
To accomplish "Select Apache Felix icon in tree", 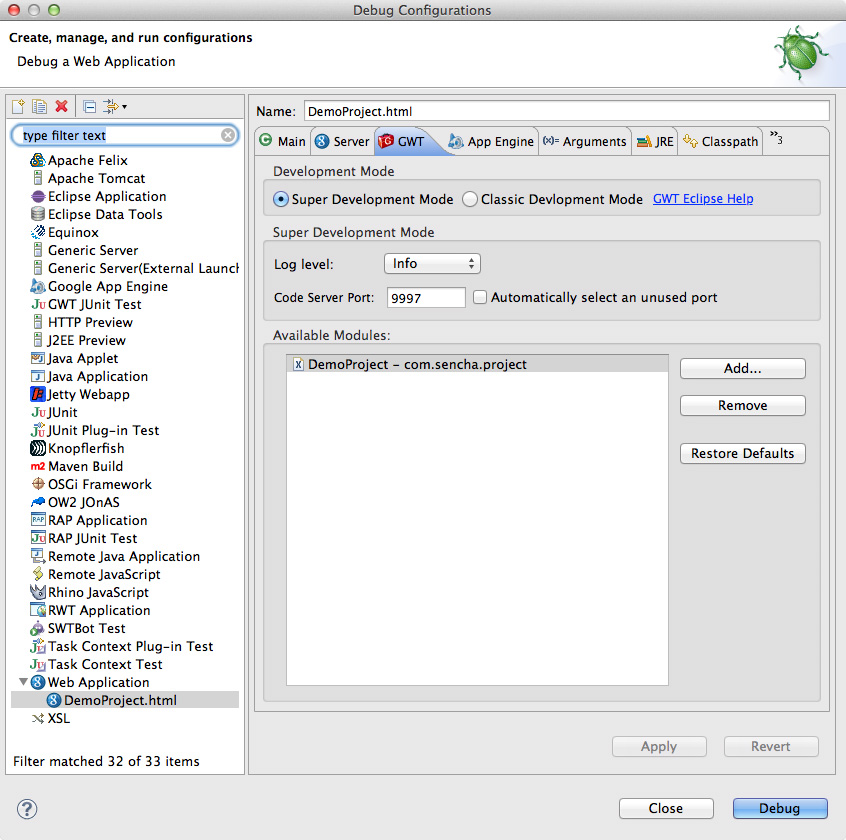I will click(x=37, y=160).
